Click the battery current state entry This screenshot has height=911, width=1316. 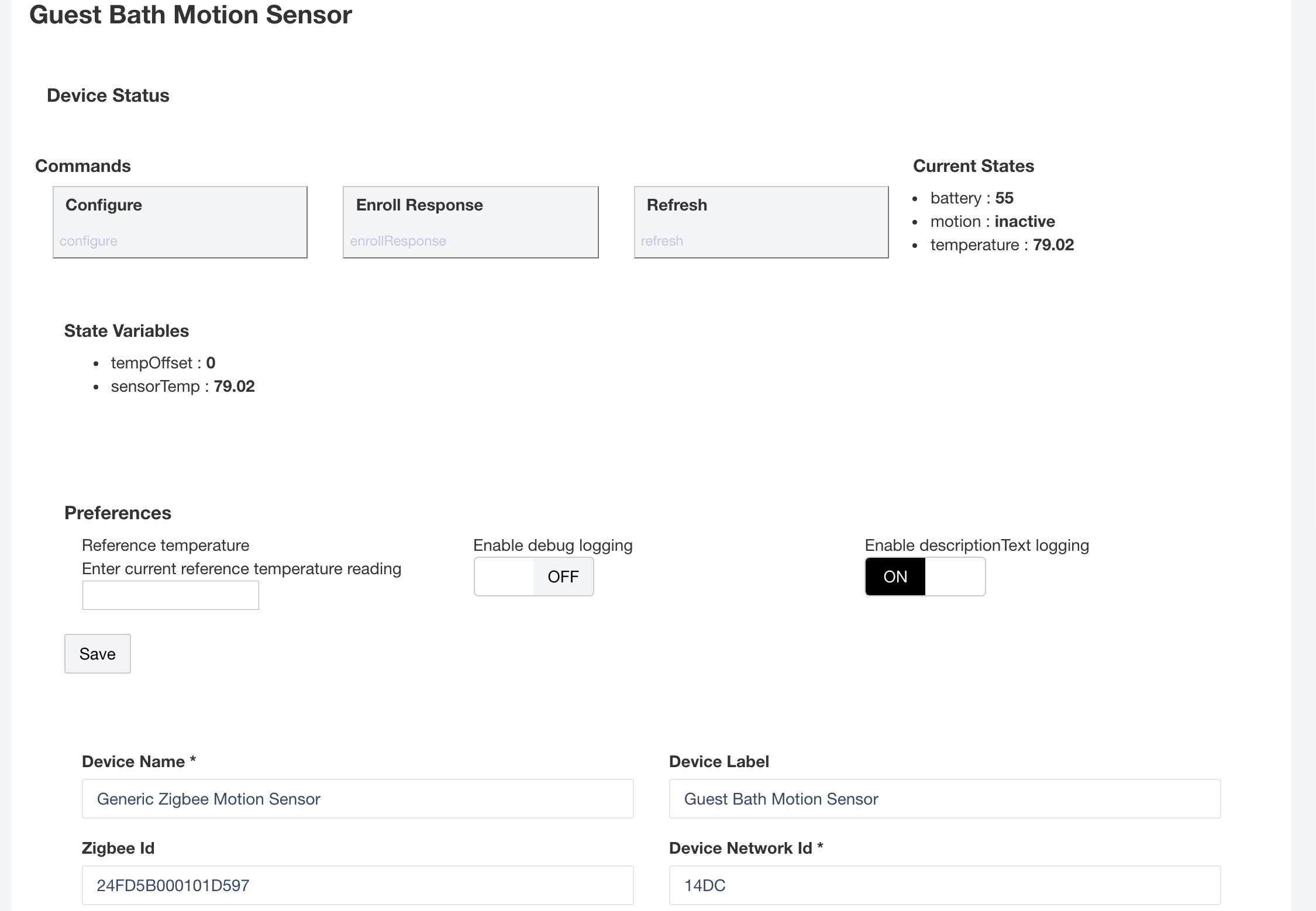[x=972, y=198]
